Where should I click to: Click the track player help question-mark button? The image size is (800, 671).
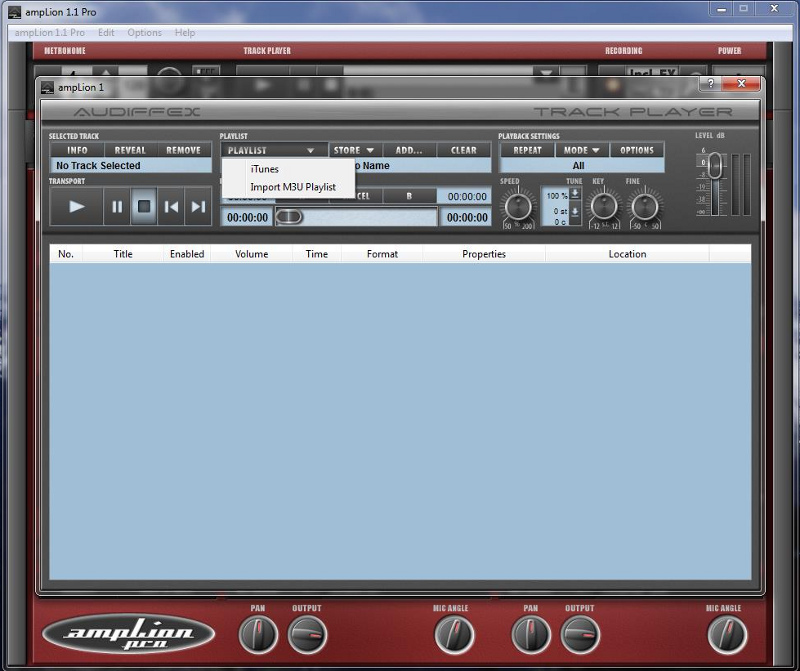pyautogui.click(x=711, y=83)
